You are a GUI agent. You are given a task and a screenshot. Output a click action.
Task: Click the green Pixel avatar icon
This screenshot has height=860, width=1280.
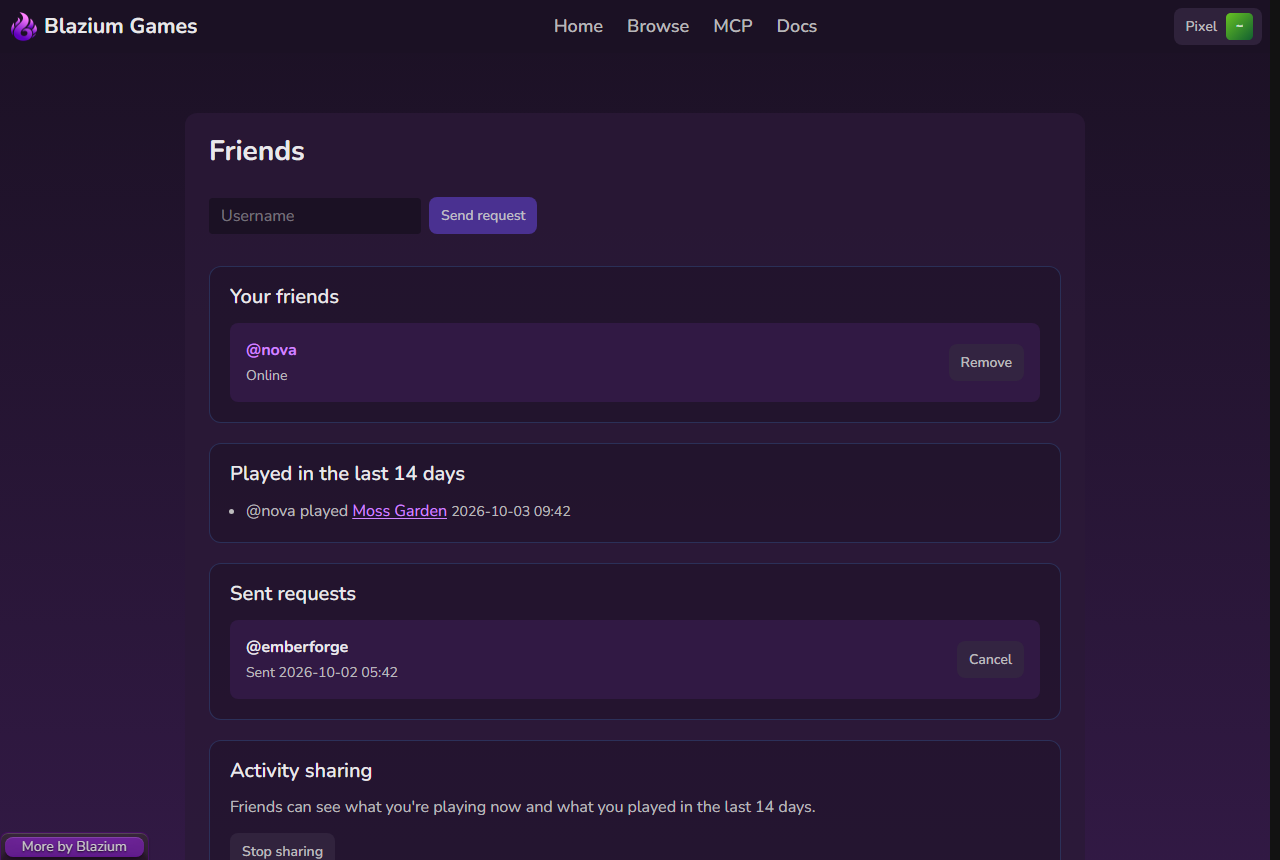tap(1239, 27)
